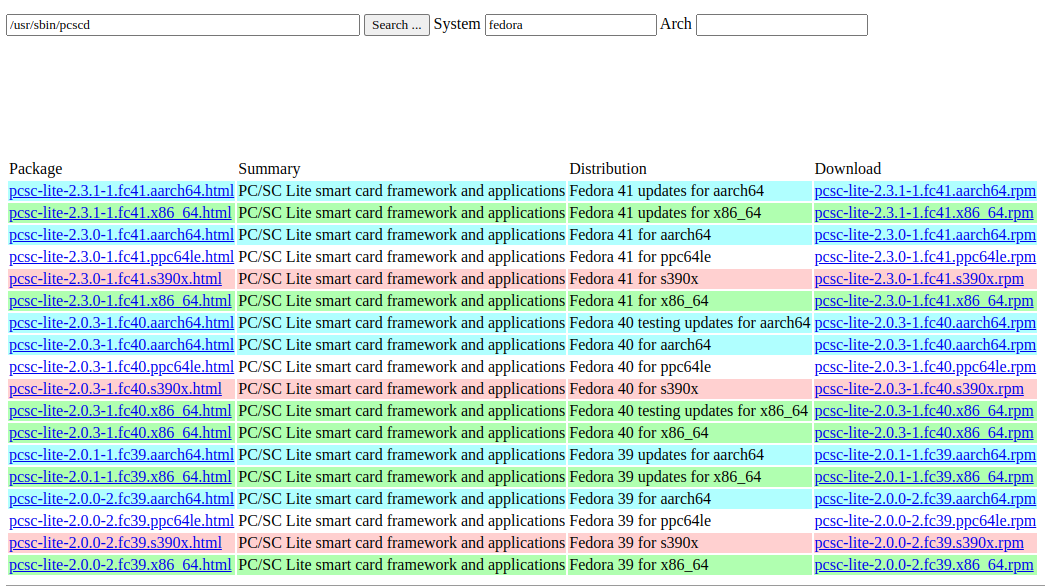Focus the empty Arch input field

point(782,25)
